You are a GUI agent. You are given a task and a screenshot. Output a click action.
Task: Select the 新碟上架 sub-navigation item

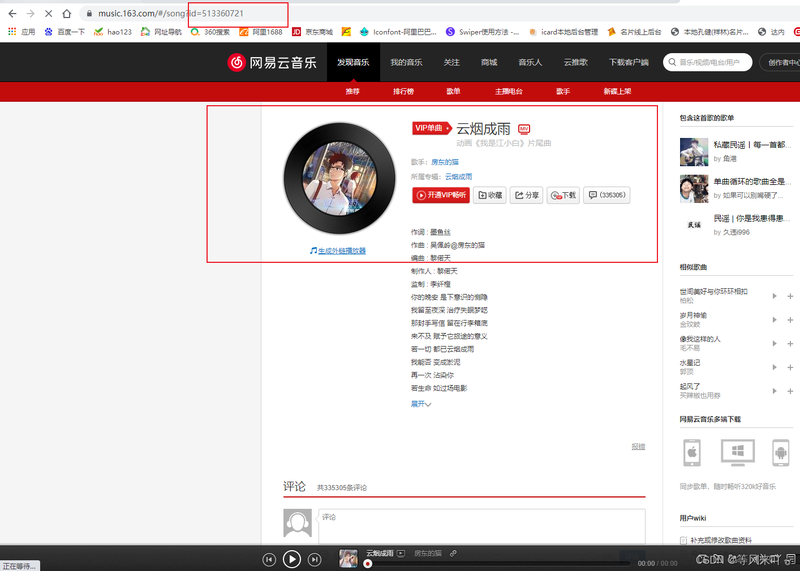pos(617,91)
